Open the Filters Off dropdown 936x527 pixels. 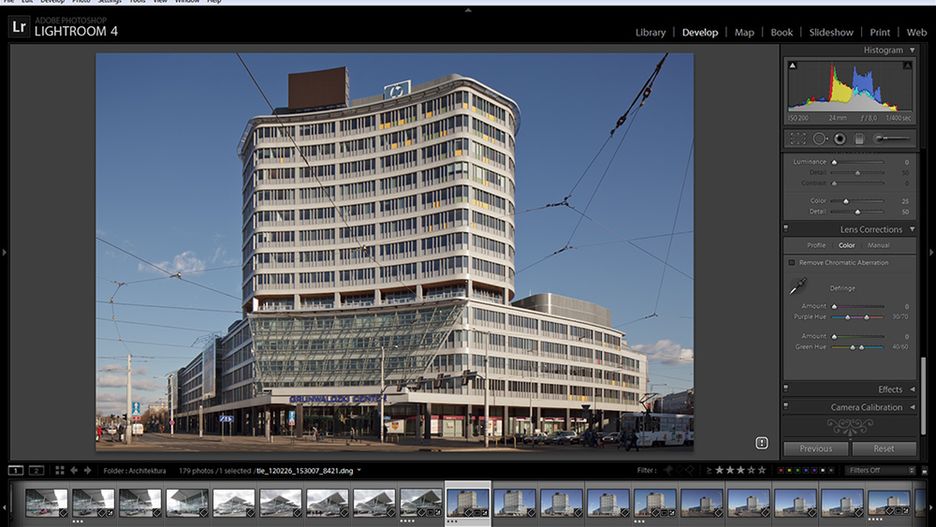pyautogui.click(x=881, y=470)
